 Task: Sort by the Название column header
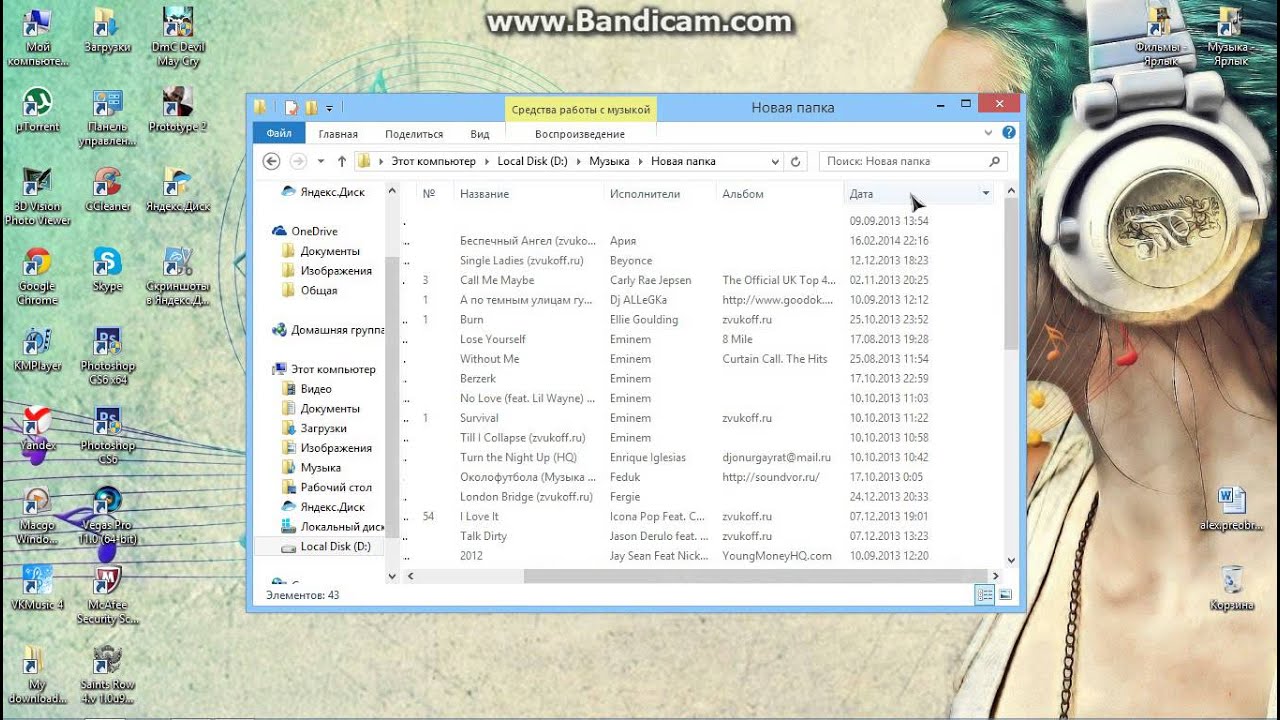pyautogui.click(x=528, y=193)
